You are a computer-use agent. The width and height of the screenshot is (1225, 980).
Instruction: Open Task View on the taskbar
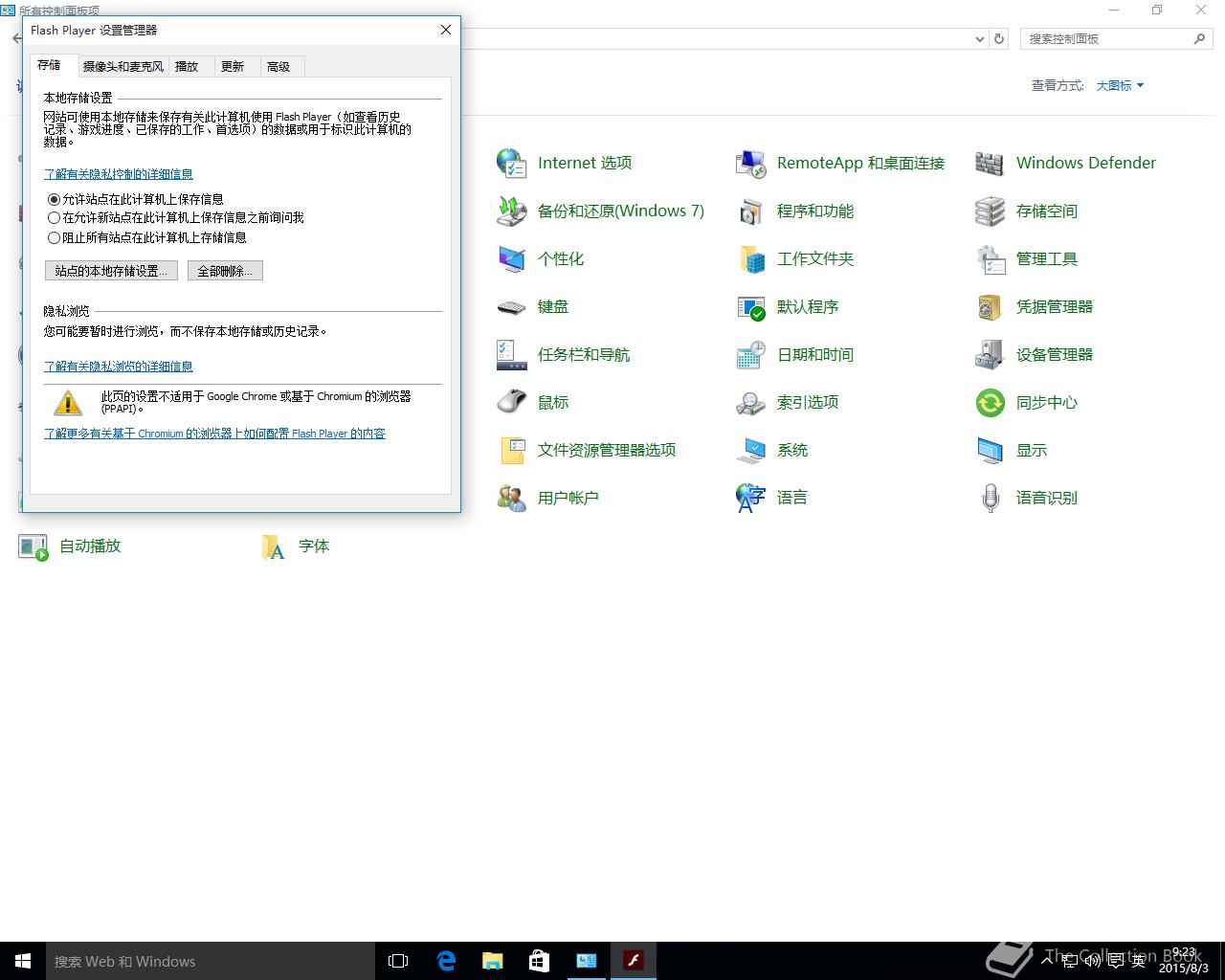point(398,961)
